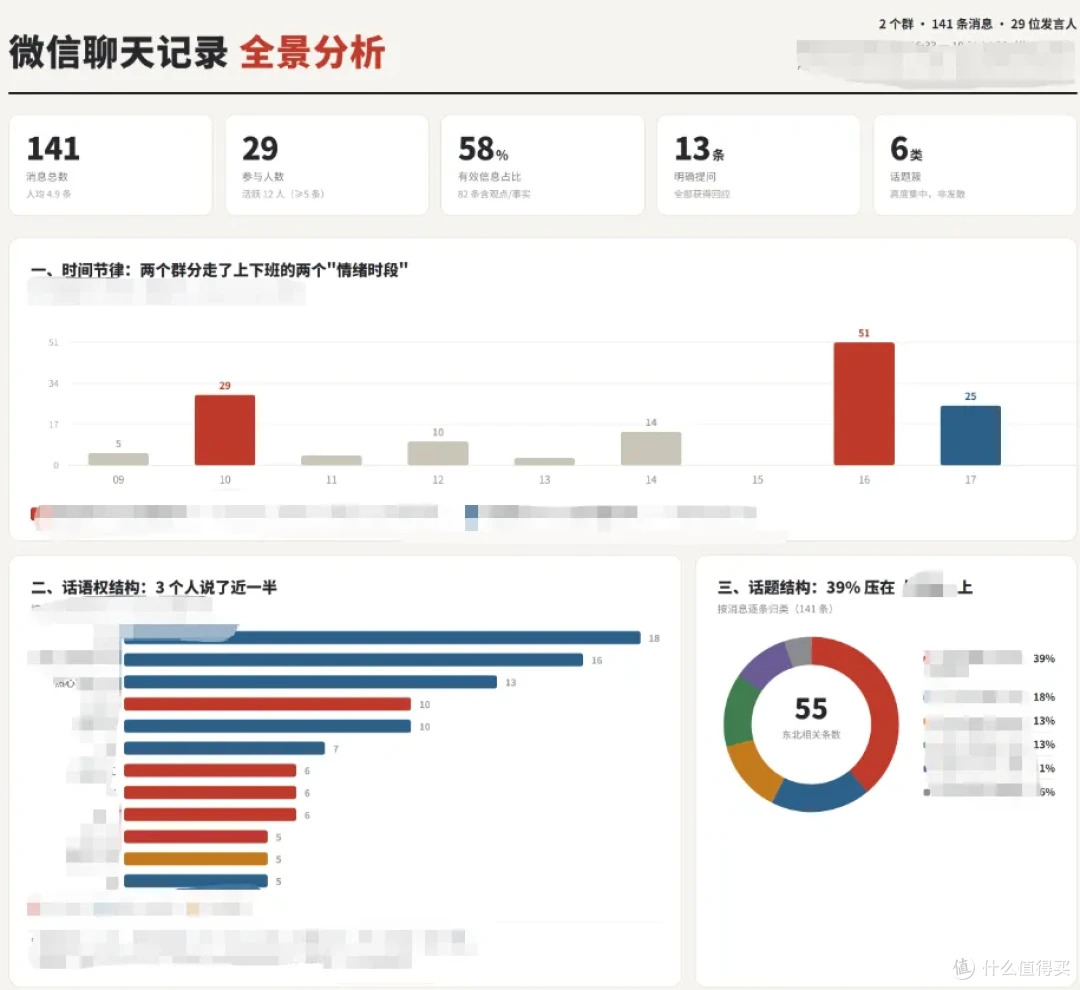Click the bottom blue speaker bar valued 5

[196, 881]
